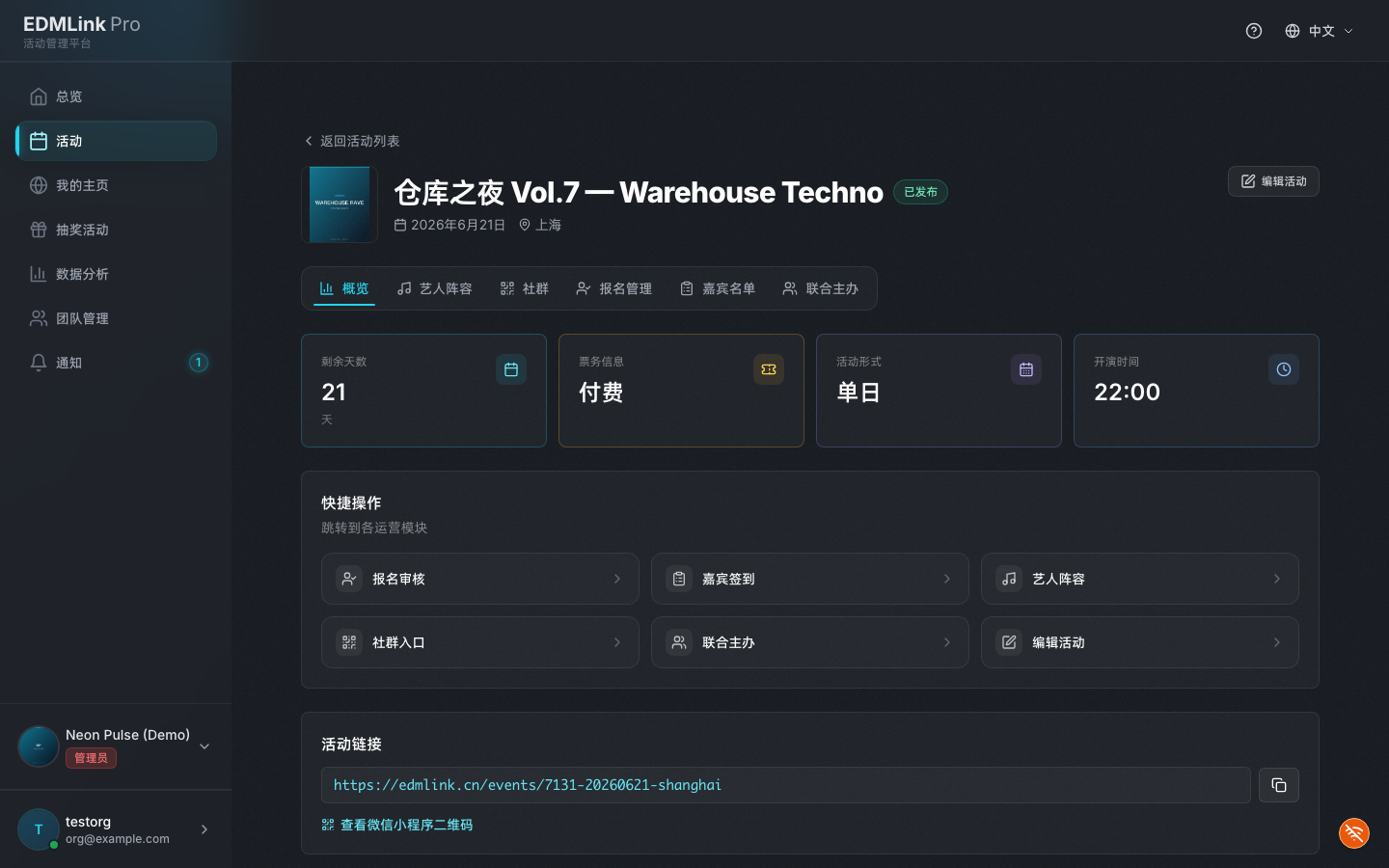Click the orange offline wifi icon

[1354, 833]
